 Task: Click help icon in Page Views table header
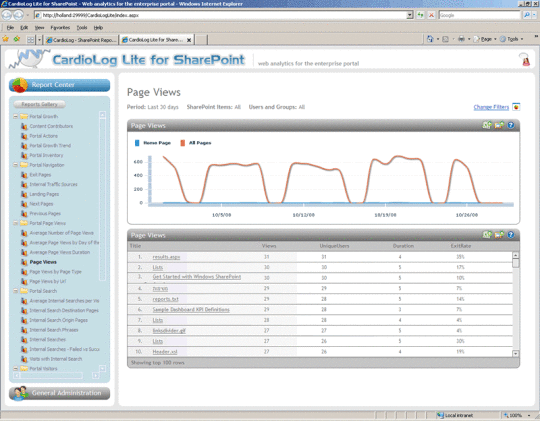tap(511, 235)
